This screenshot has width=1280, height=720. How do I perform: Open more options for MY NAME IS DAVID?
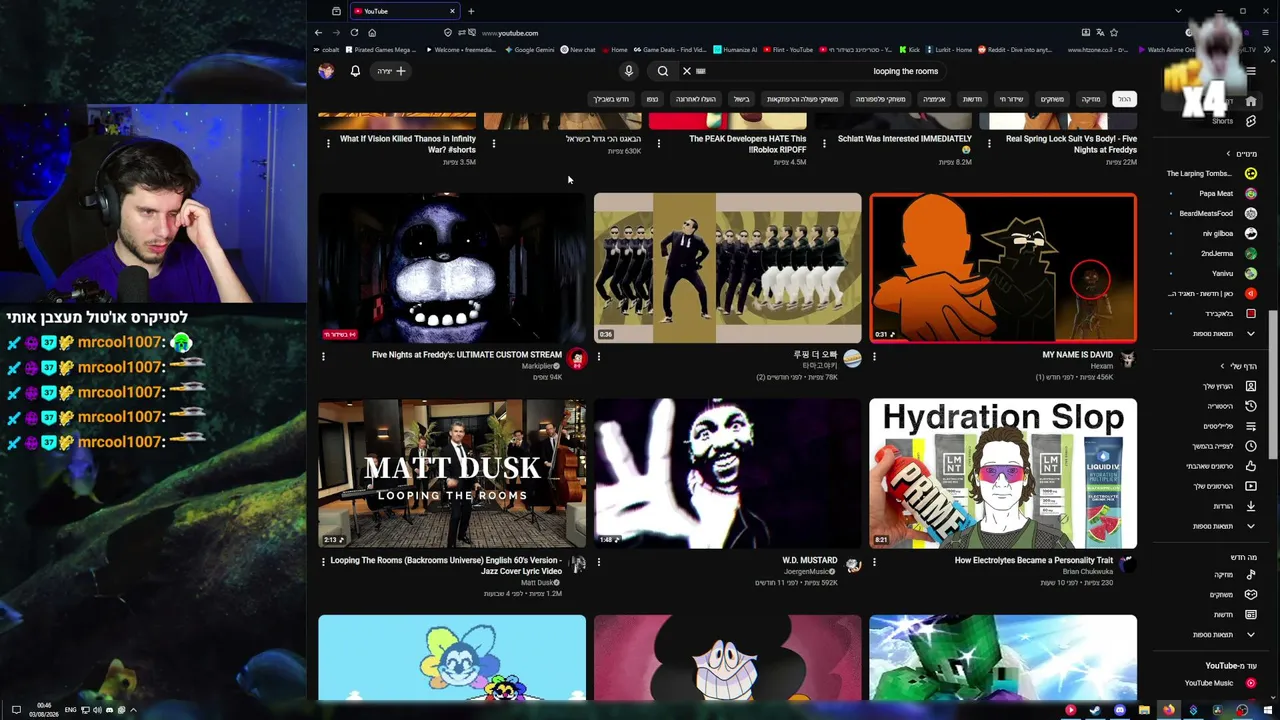click(874, 356)
